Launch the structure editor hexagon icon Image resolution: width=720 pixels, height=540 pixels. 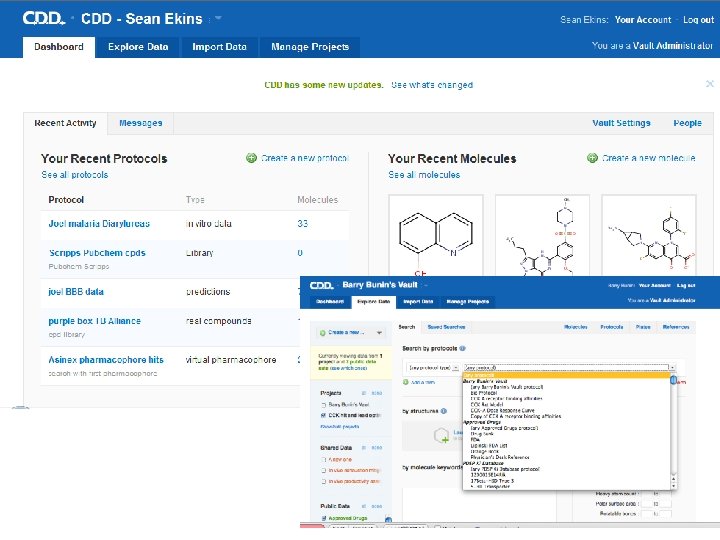pyautogui.click(x=441, y=436)
